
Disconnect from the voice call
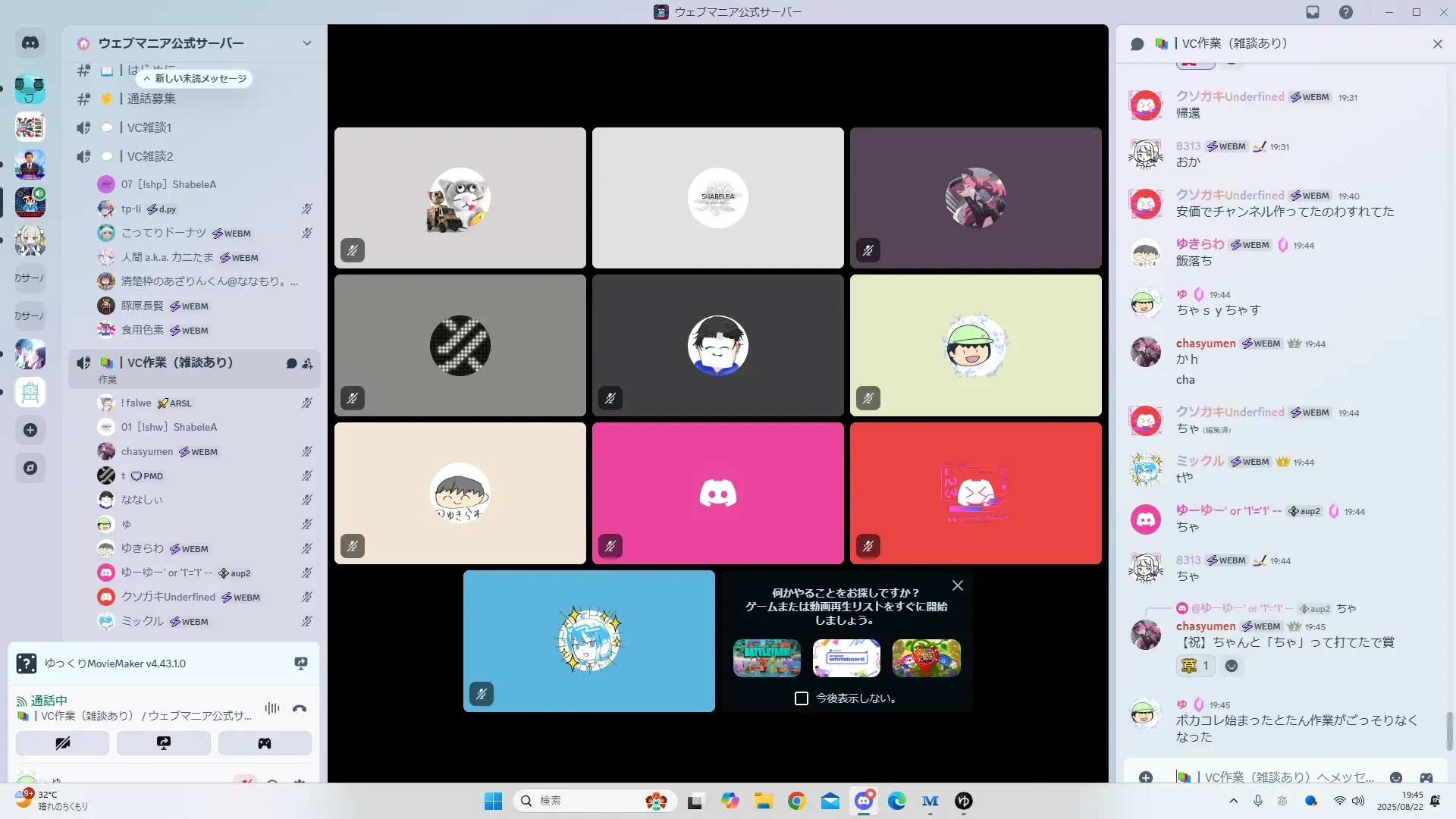pyautogui.click(x=300, y=708)
